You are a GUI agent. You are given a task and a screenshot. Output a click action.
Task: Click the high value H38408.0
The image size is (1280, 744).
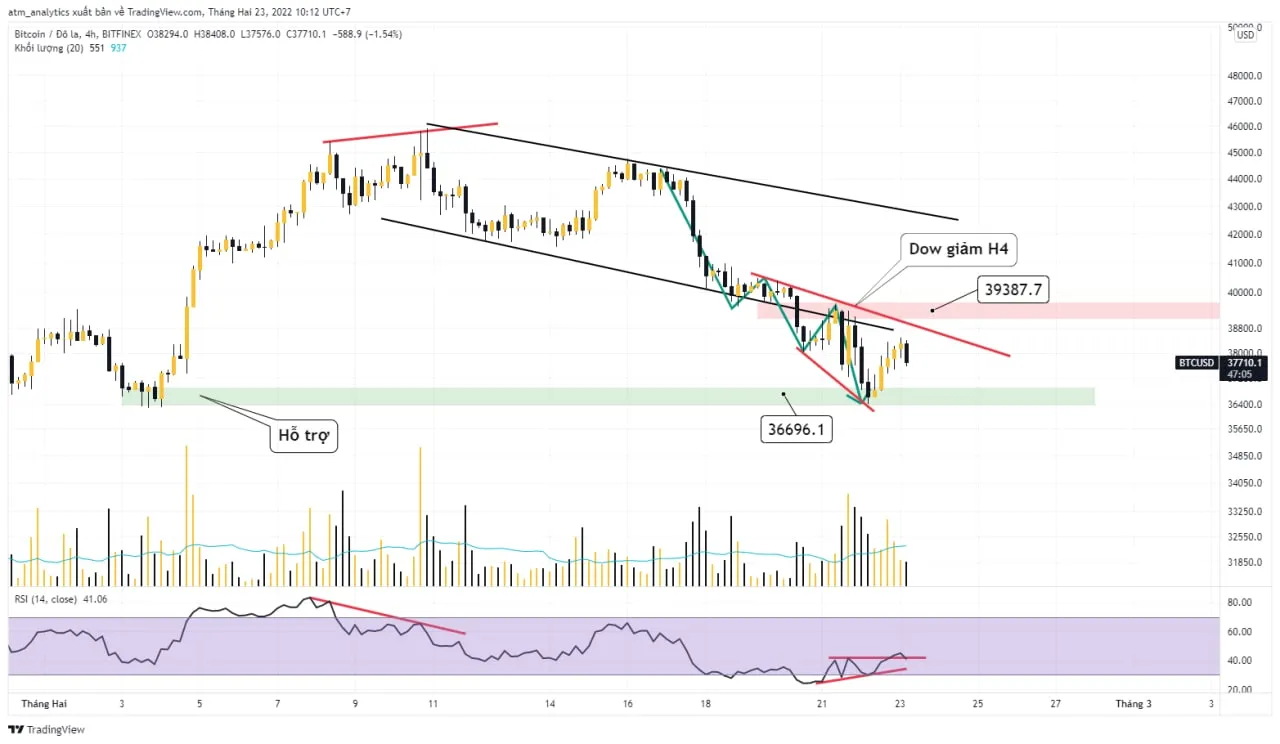point(214,33)
